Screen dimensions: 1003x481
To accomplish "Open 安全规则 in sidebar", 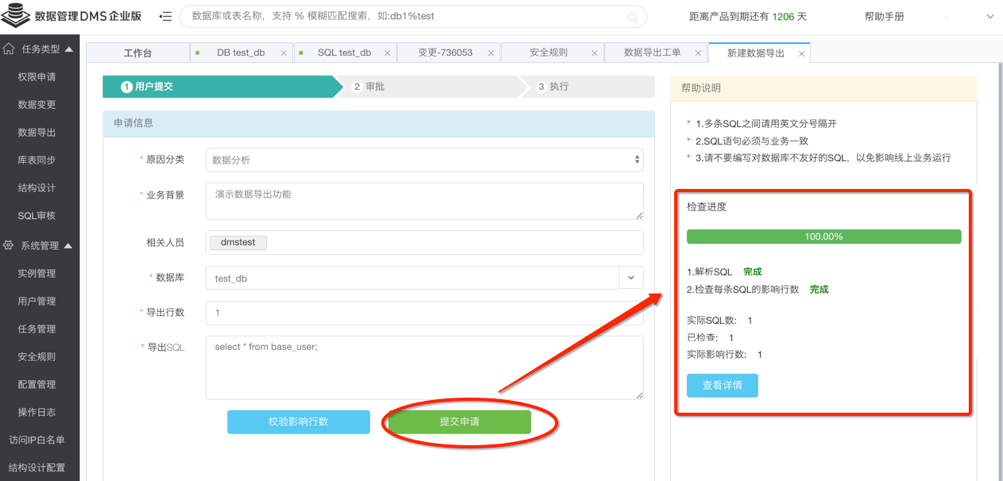I will [x=36, y=357].
